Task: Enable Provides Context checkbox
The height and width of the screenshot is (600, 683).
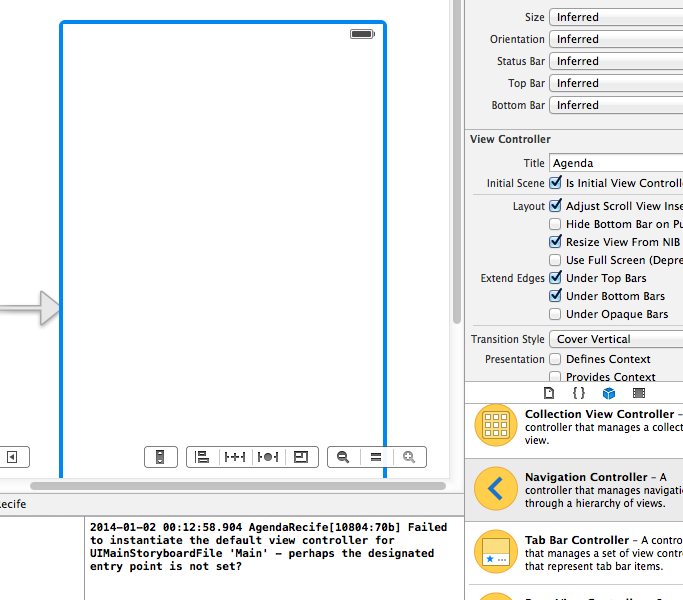Action: [555, 376]
